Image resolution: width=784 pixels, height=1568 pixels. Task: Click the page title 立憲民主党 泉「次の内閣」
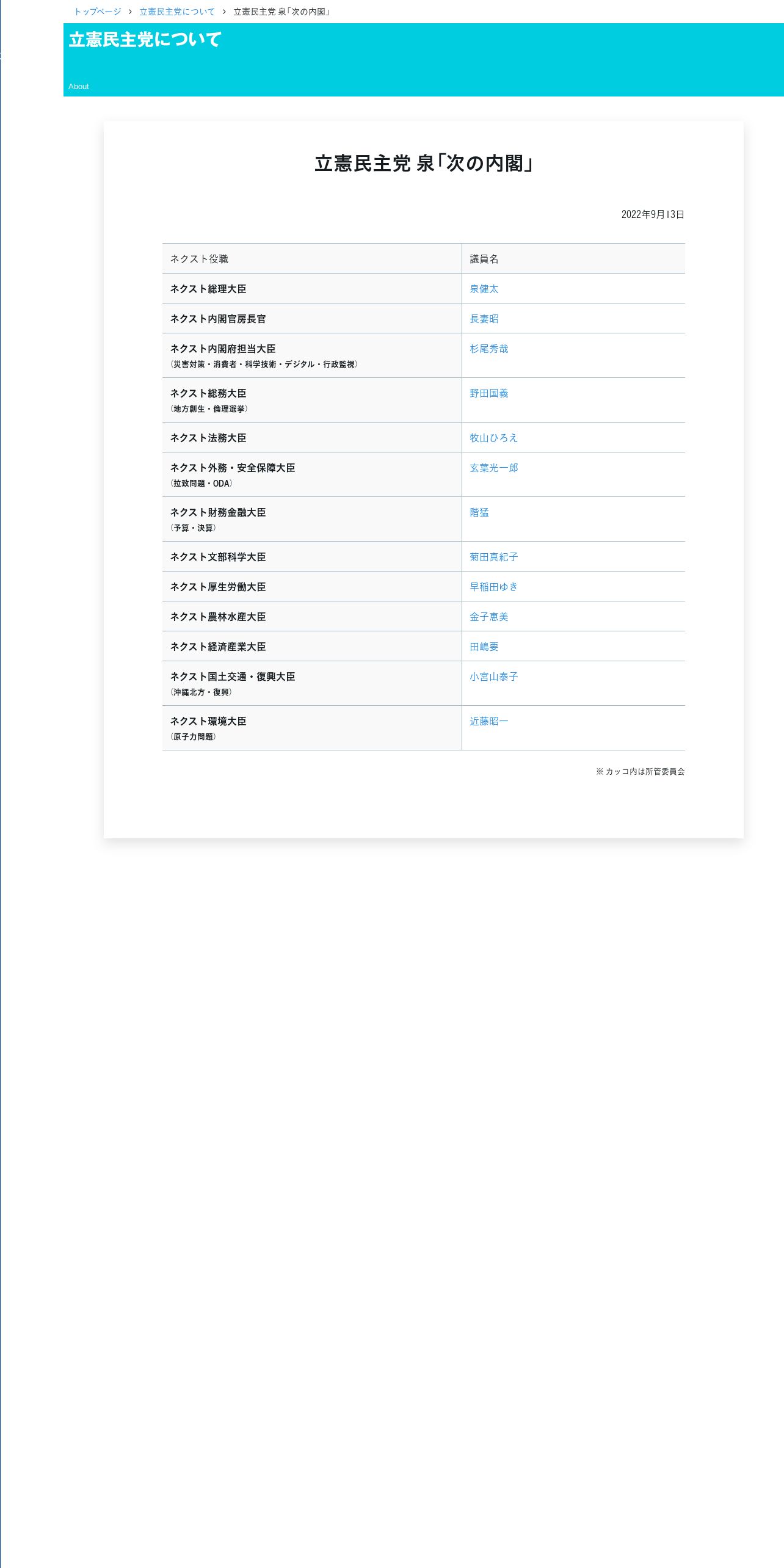[x=424, y=164]
